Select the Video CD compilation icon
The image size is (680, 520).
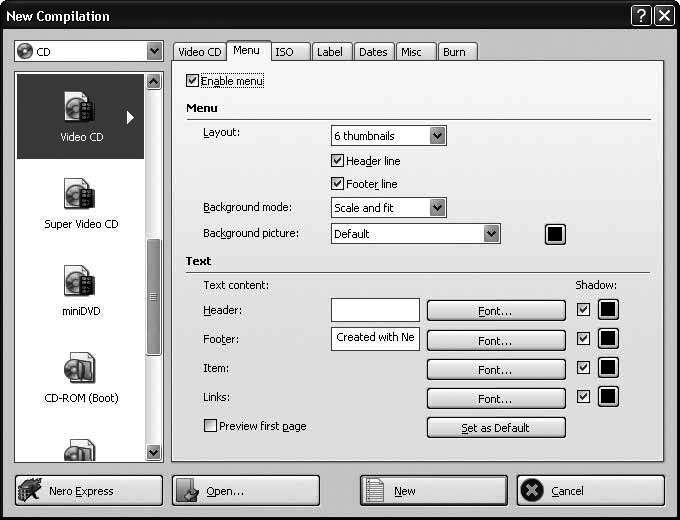(80, 108)
